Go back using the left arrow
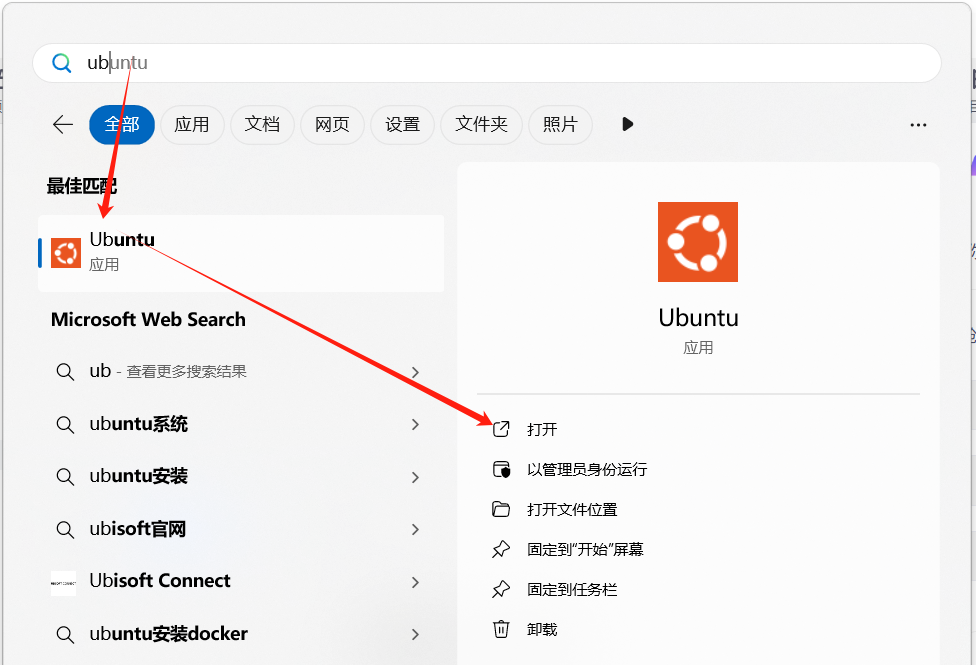976x665 pixels. [63, 125]
